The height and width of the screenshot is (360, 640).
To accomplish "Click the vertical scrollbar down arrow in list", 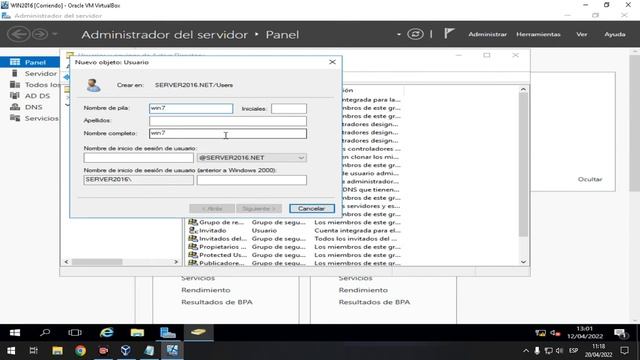I will (x=523, y=262).
